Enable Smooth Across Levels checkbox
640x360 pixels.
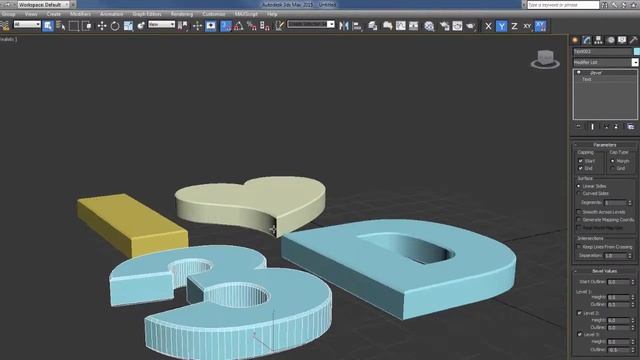coord(579,212)
